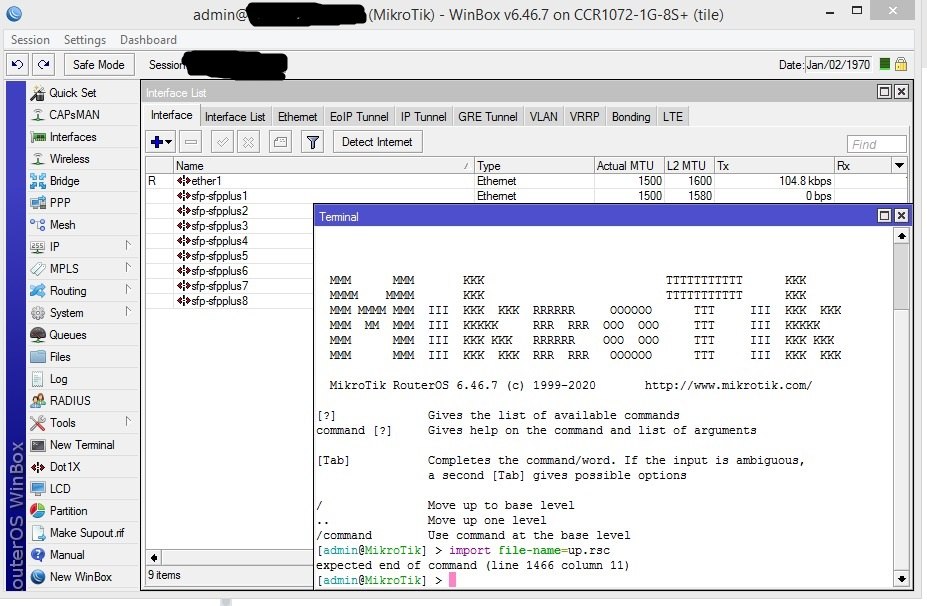Switch to GRE Tunnel tab
The width and height of the screenshot is (927, 606).
(x=488, y=116)
